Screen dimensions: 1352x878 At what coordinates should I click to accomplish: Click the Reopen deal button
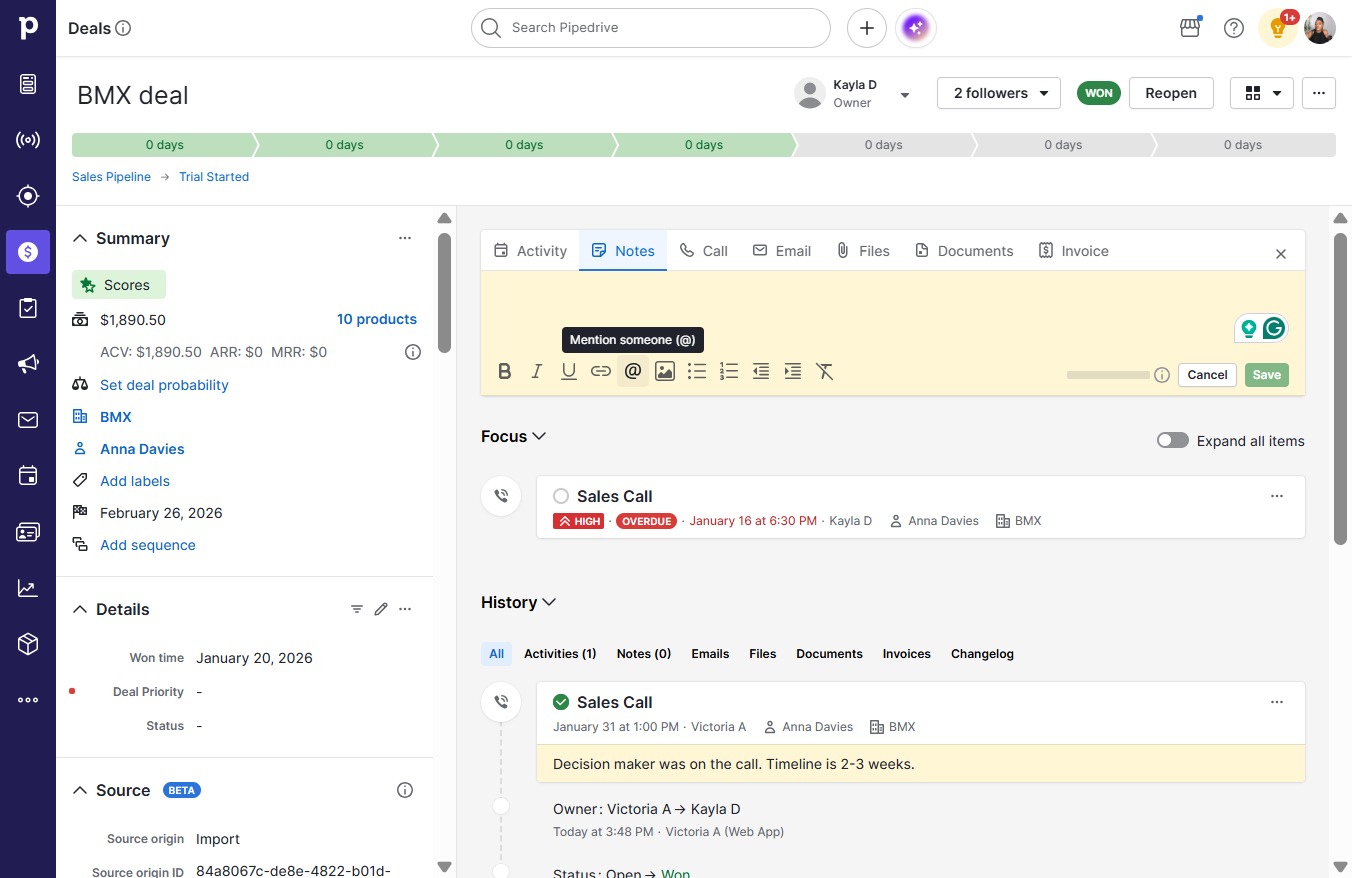tap(1171, 93)
